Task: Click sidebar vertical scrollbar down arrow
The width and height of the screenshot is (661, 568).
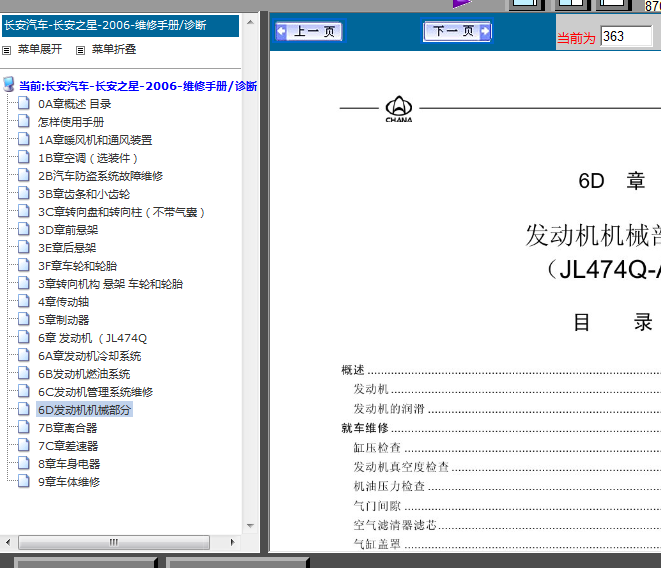Action: pos(250,526)
